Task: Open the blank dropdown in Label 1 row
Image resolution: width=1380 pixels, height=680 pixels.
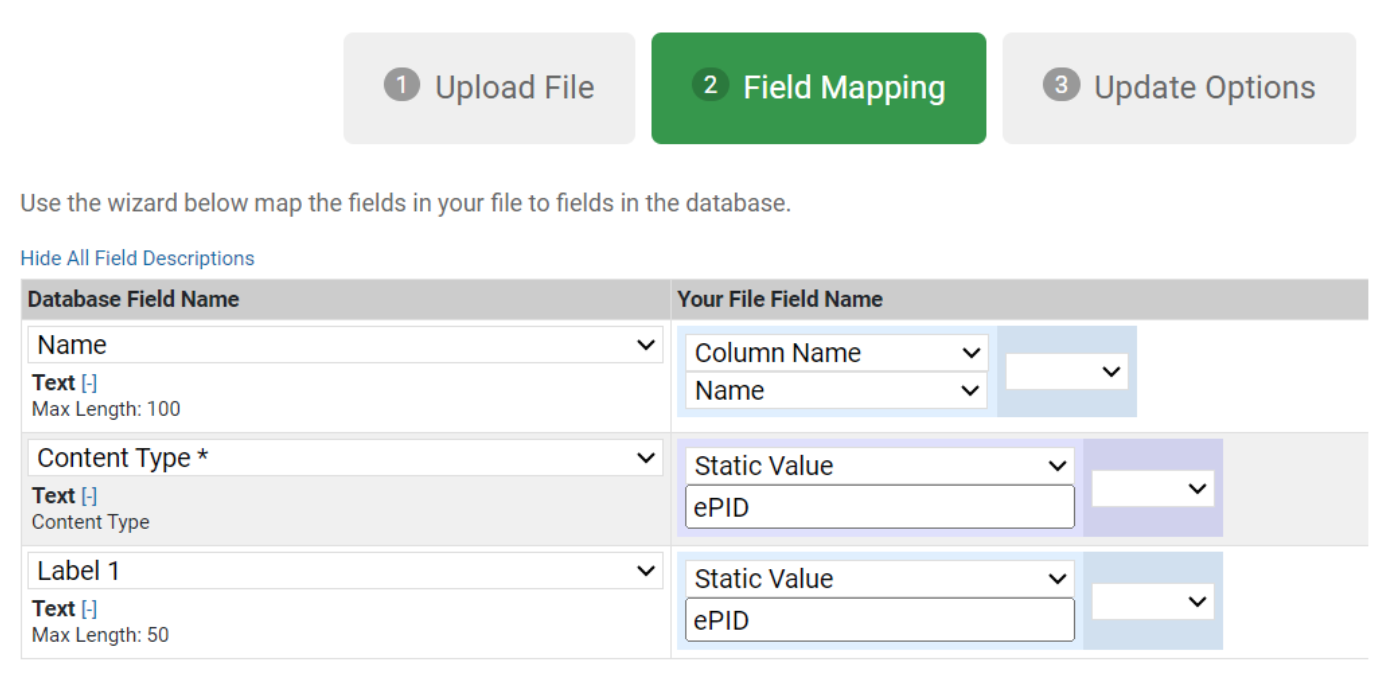Action: point(1153,601)
